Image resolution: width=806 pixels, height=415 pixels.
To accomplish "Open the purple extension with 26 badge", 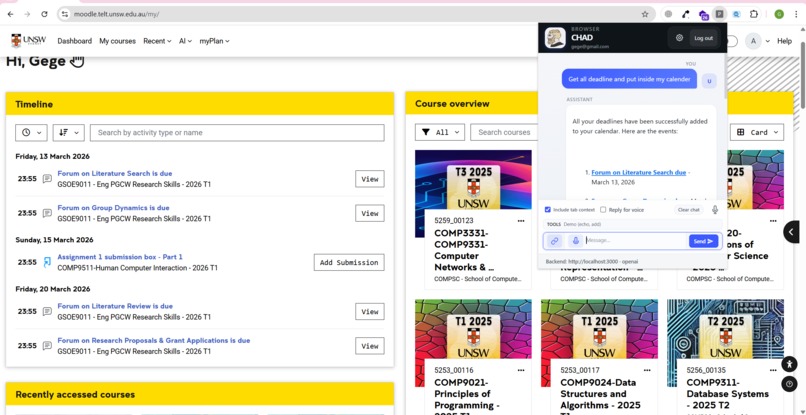I will pos(703,15).
